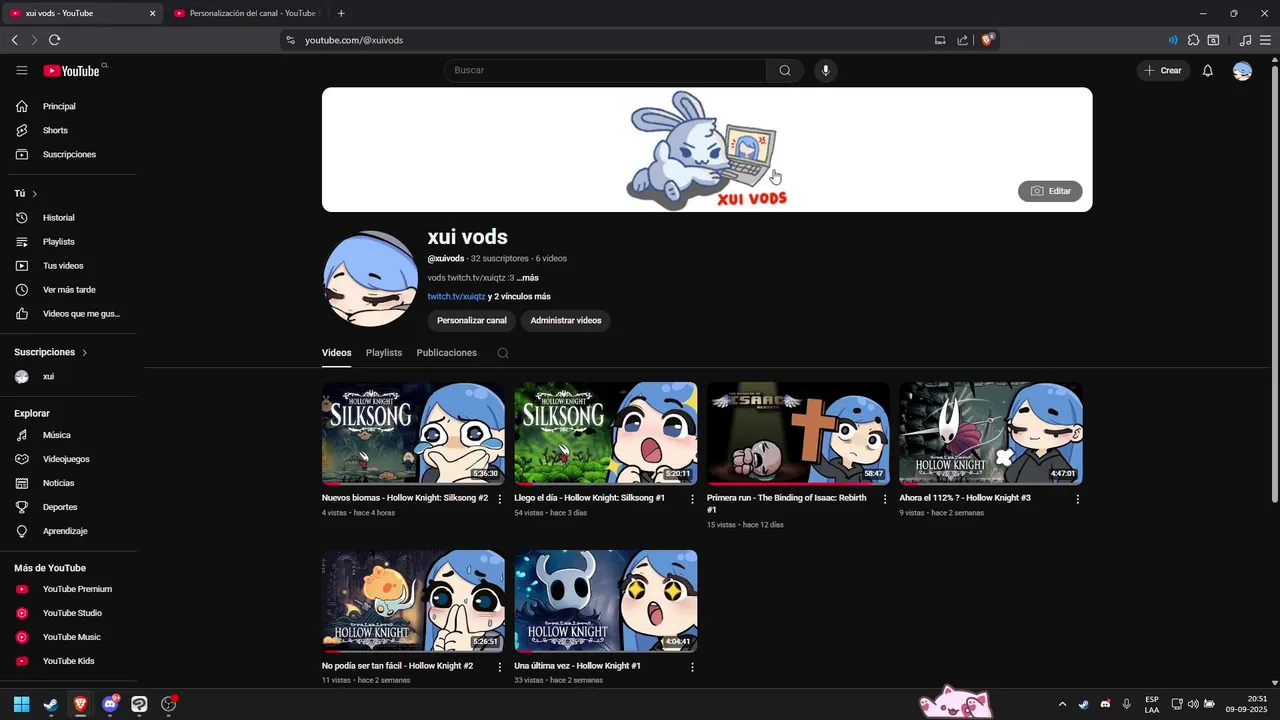Show hidden system tray icons
Screen dimensions: 1280x720
coord(1062,704)
